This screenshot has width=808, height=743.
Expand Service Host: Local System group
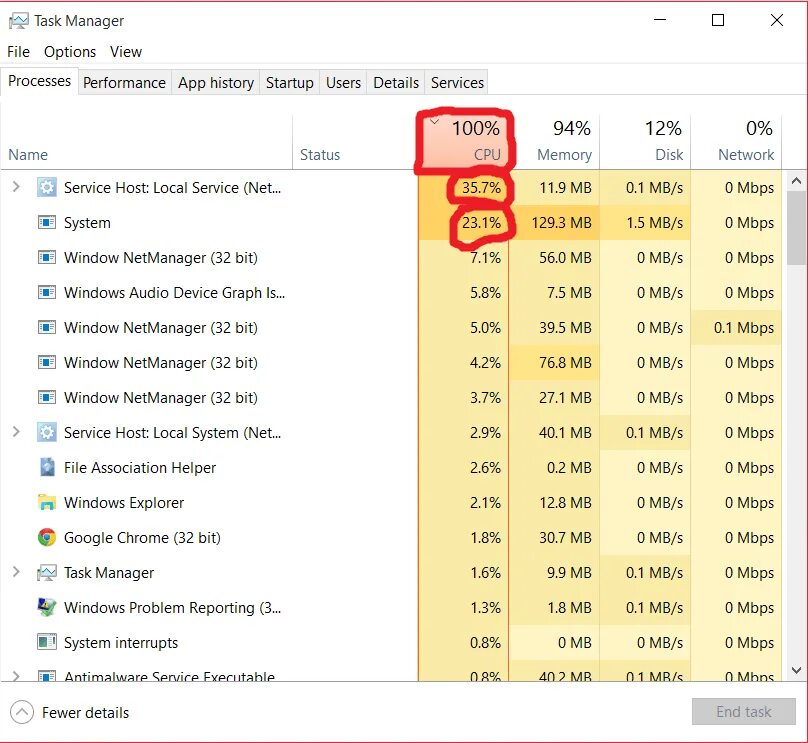pyautogui.click(x=16, y=432)
